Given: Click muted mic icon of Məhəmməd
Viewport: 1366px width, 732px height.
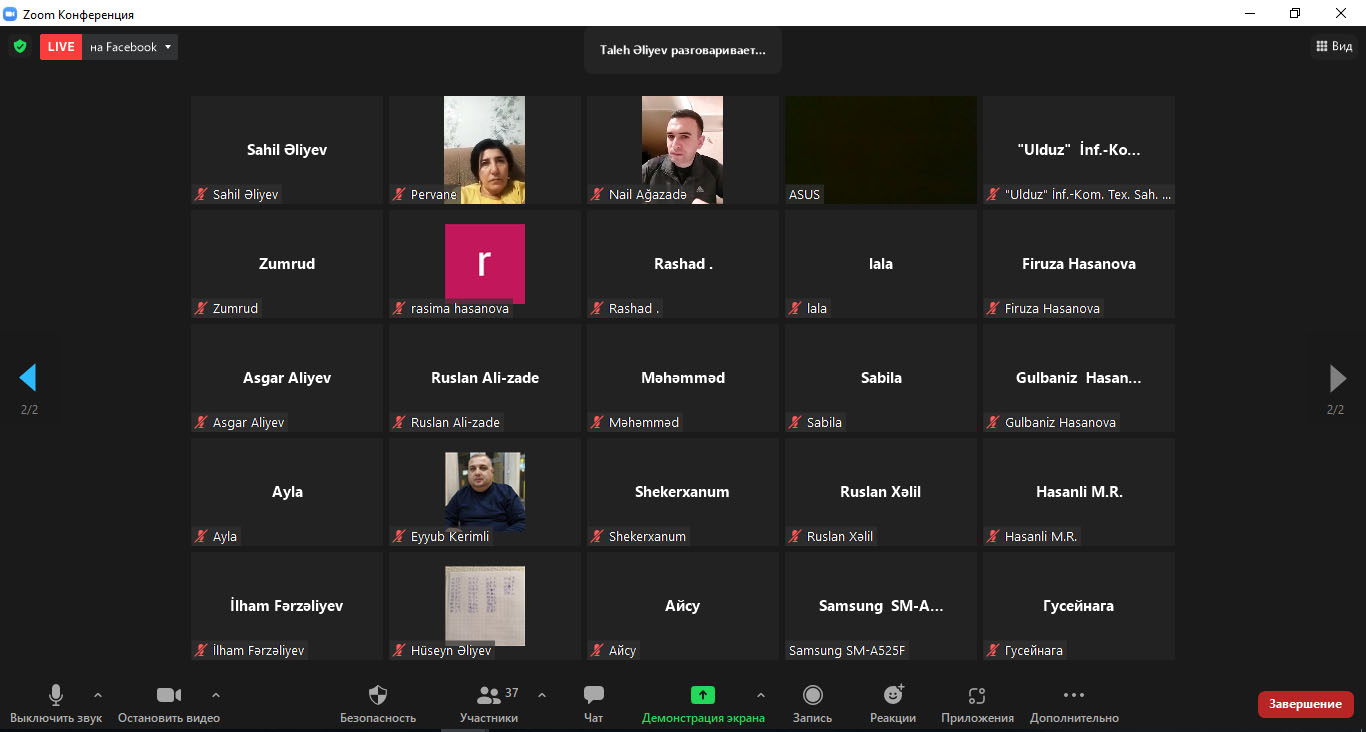Looking at the screenshot, I should (x=598, y=423).
